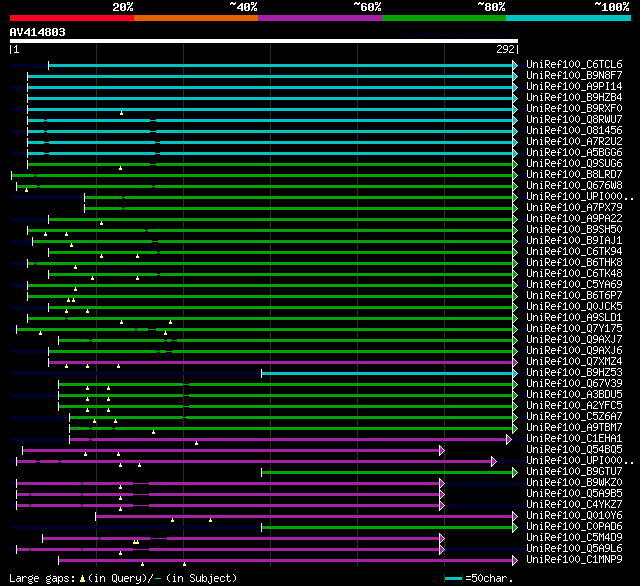
Task: Select the UniRef100_C1EHA1 label
Action: click(x=574, y=439)
